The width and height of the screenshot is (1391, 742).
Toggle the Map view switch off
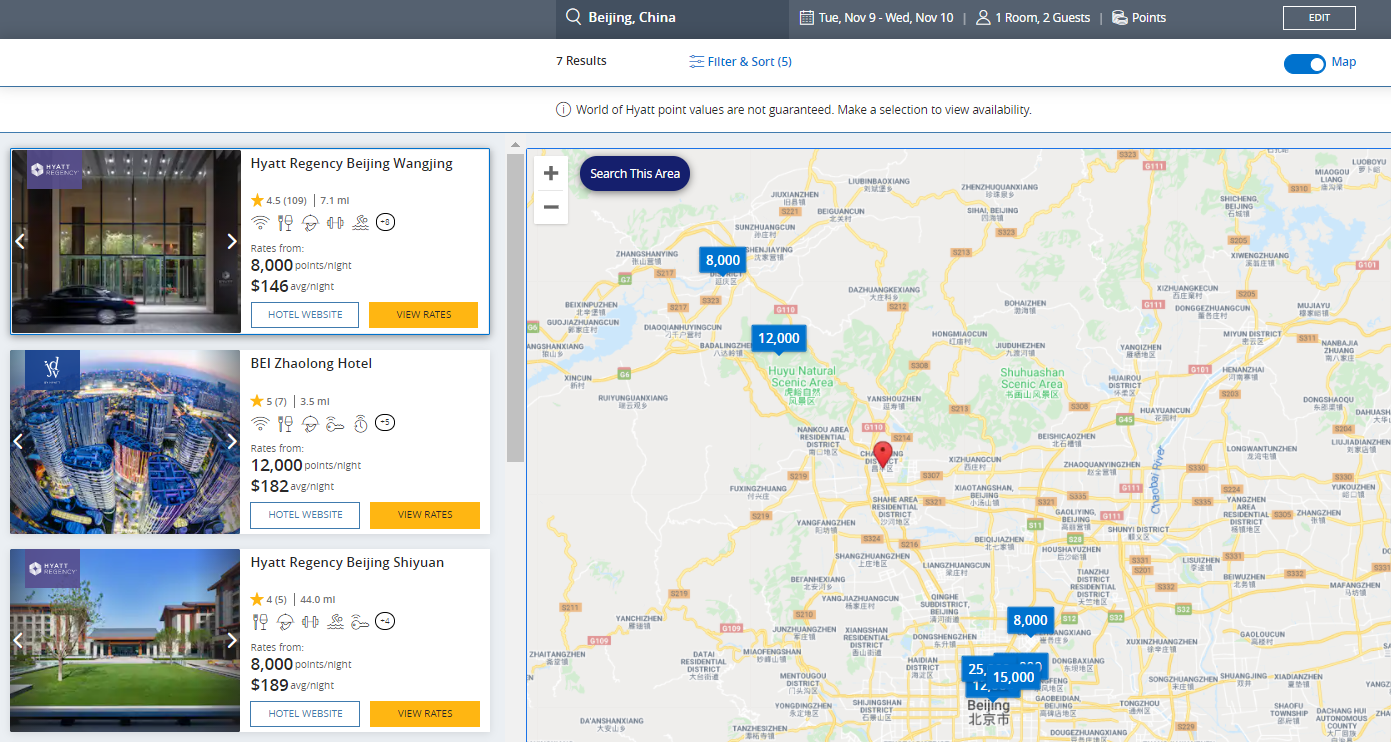pos(1304,63)
